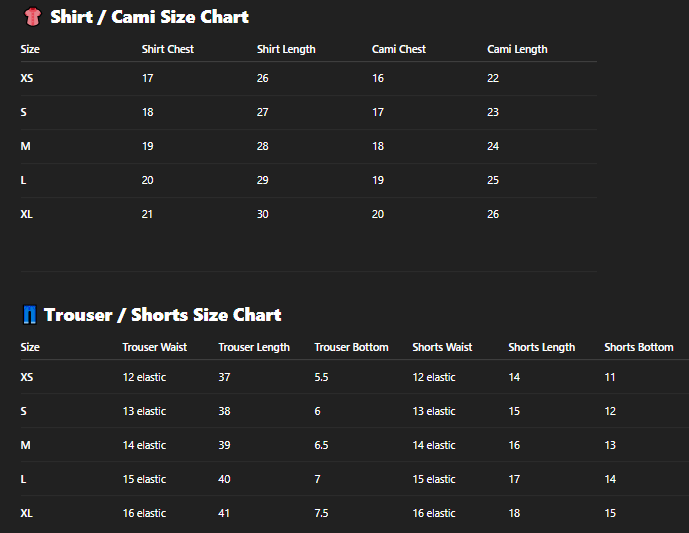Click the Trouser Bottom column header
Viewport: 689px width, 533px height.
click(352, 347)
